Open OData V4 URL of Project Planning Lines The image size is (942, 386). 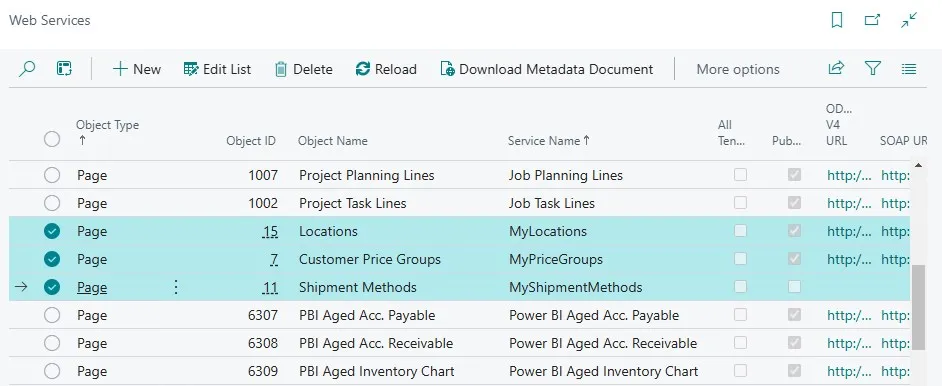[x=849, y=175]
